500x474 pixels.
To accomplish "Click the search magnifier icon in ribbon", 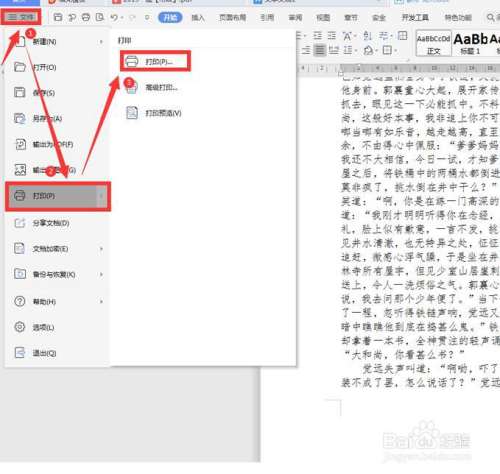I will point(490,17).
